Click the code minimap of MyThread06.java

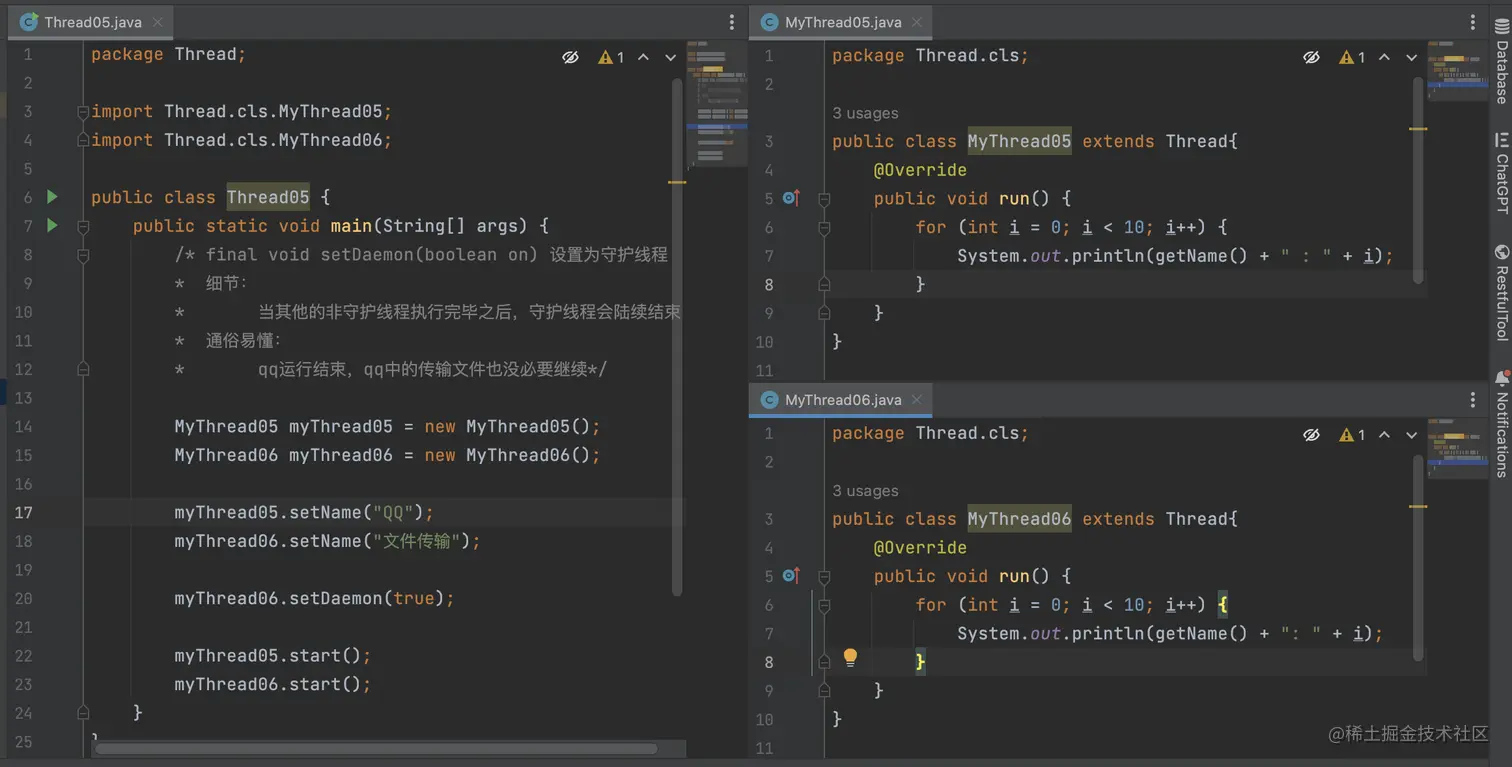tap(1458, 449)
